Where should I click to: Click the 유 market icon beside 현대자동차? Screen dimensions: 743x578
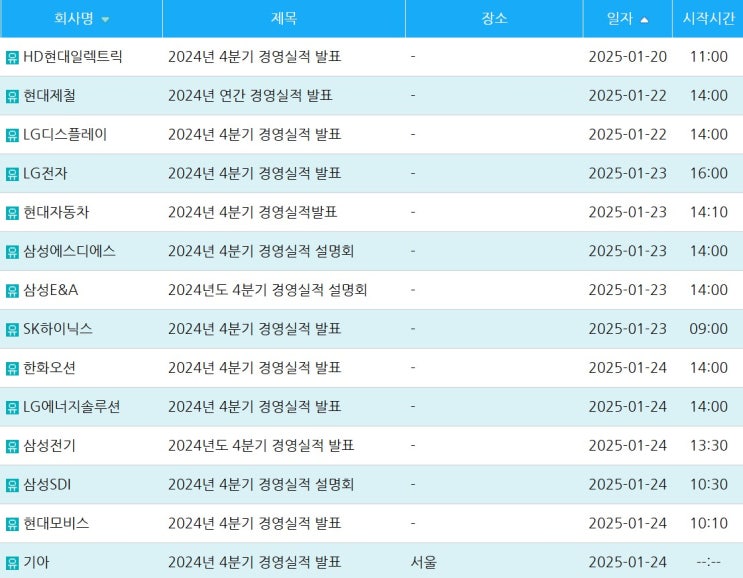(x=12, y=213)
